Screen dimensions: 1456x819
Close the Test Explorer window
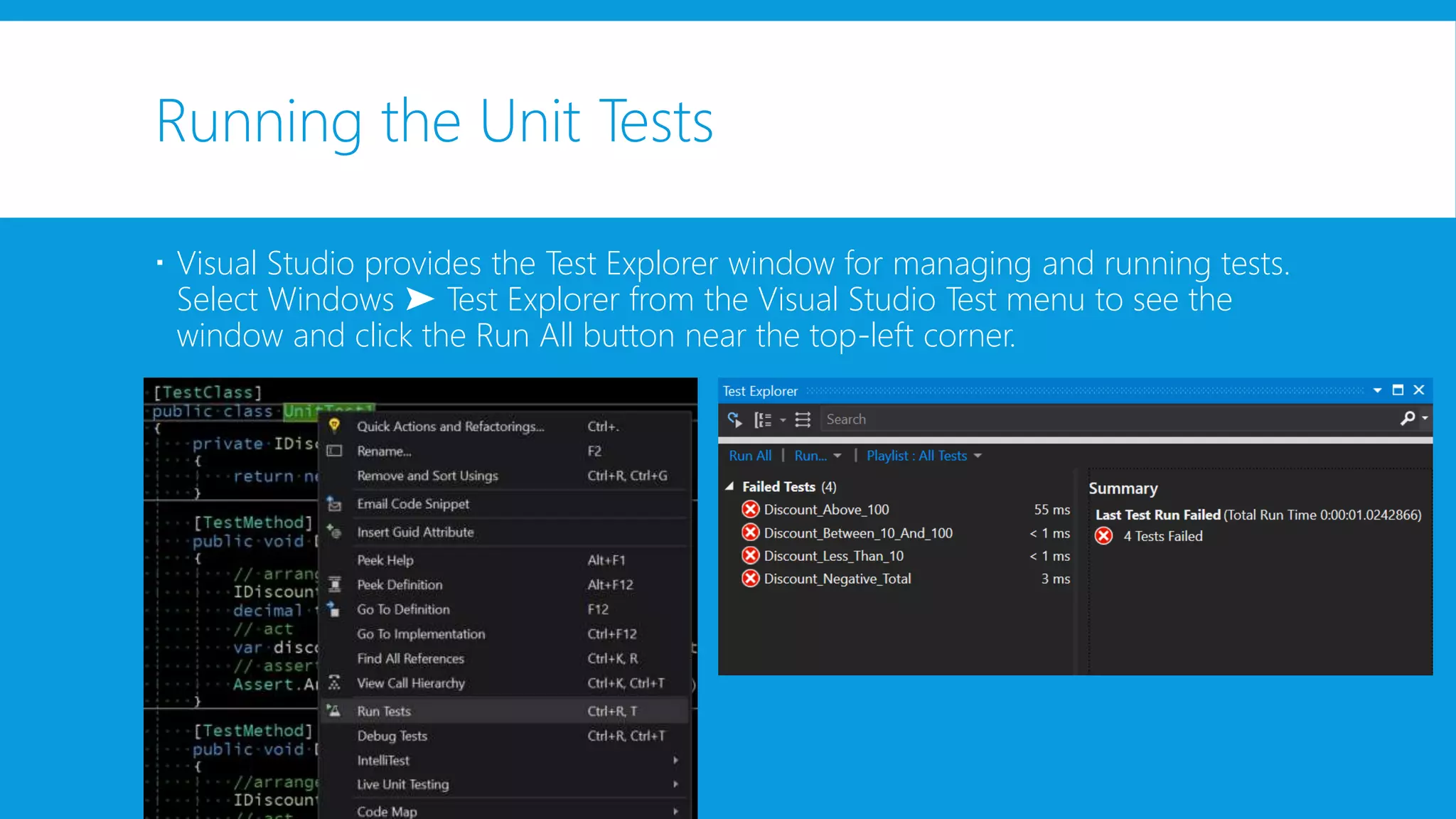pyautogui.click(x=1419, y=390)
